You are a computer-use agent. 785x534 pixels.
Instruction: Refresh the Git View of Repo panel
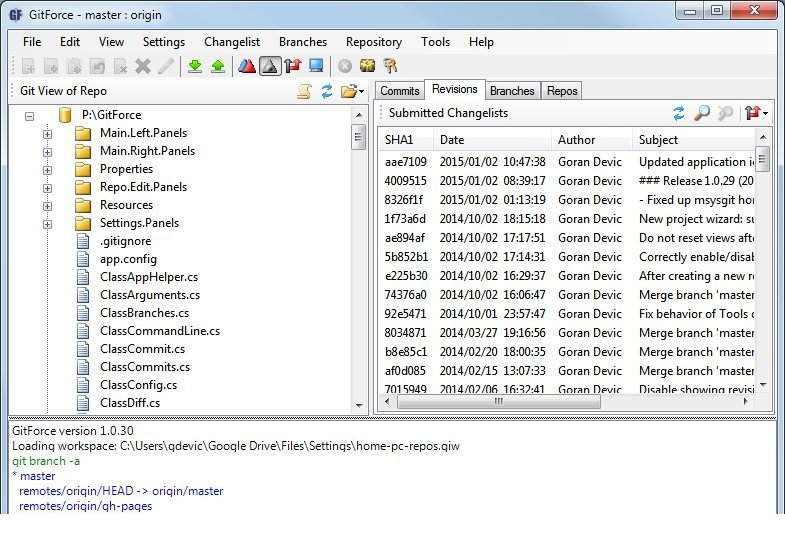326,91
